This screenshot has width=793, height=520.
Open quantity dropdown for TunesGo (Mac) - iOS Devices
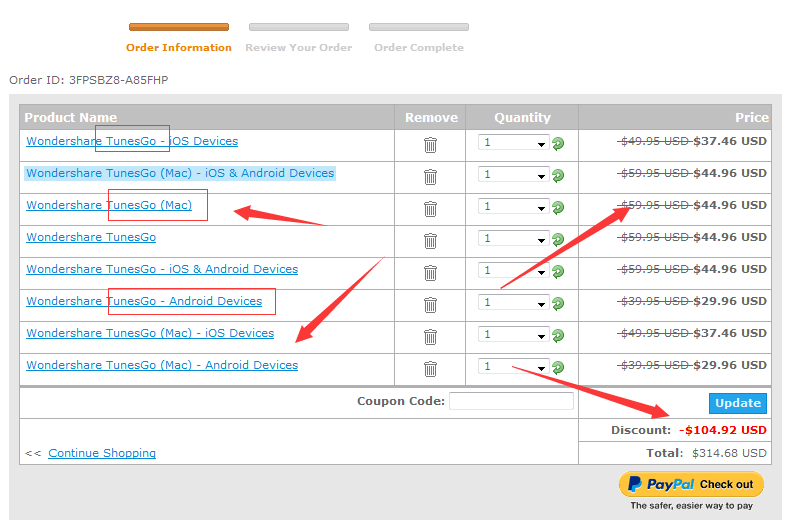click(513, 334)
